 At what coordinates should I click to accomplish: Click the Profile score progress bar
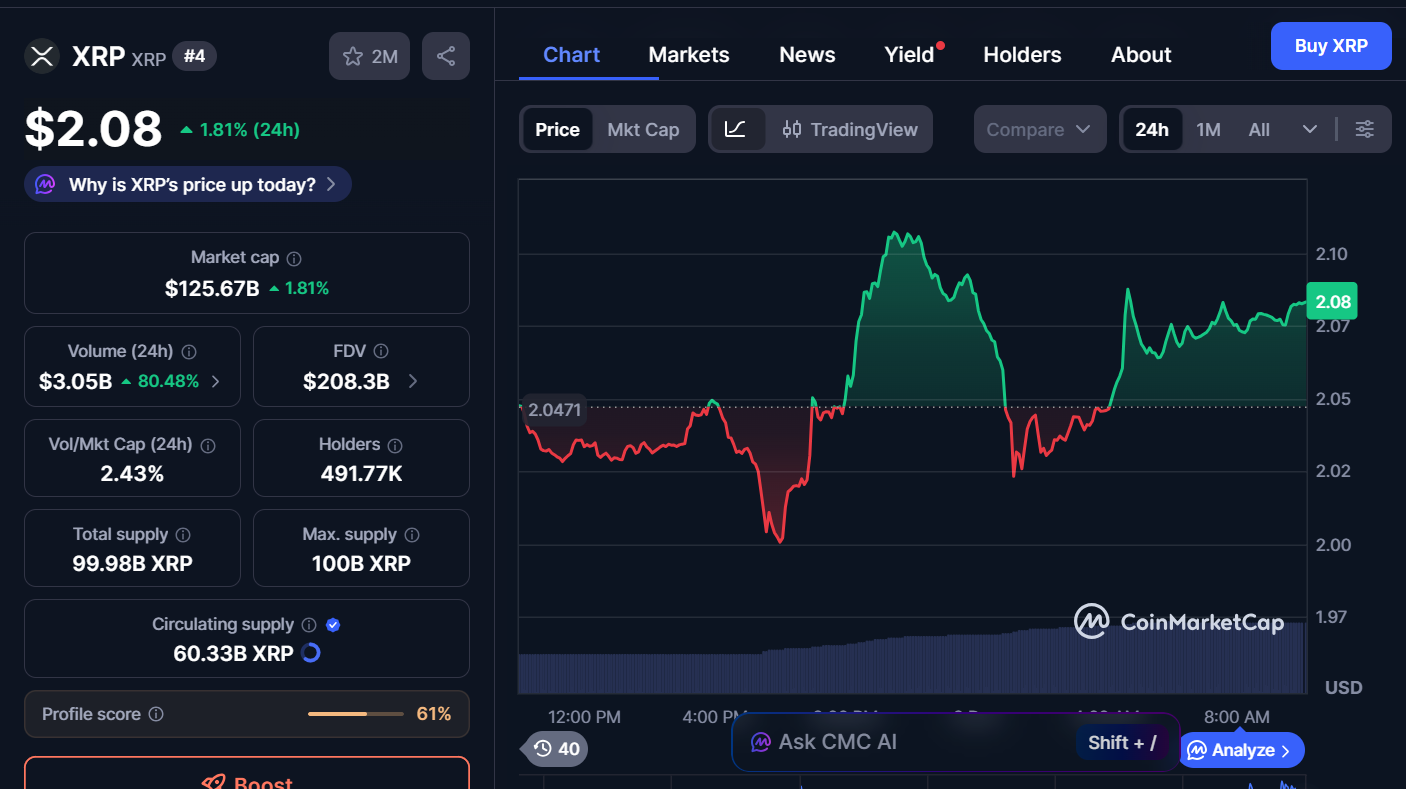355,714
